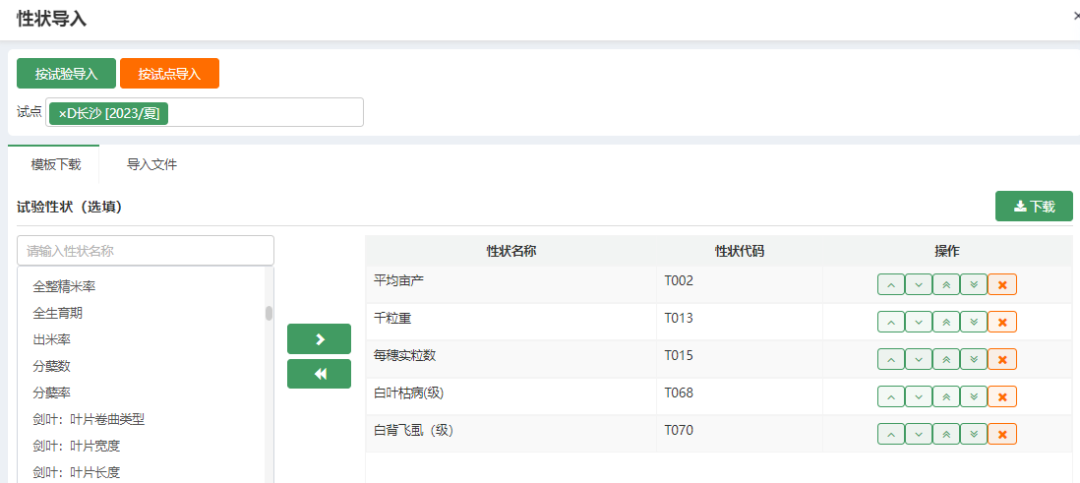This screenshot has width=1080, height=483.
Task: Focus the 试点 selection field
Action: [x=205, y=112]
